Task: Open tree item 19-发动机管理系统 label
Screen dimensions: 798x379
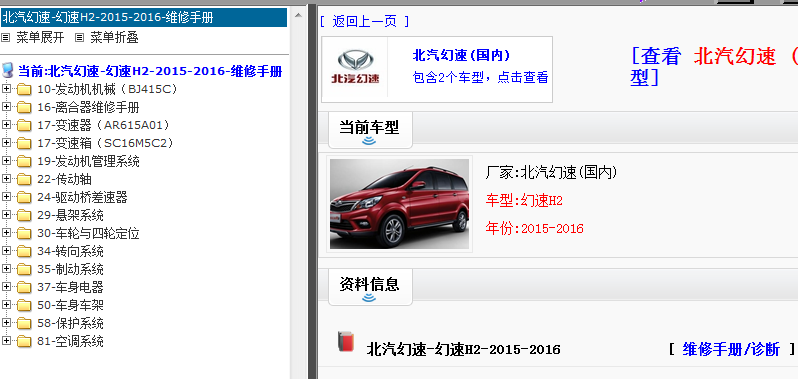Action: 89,161
